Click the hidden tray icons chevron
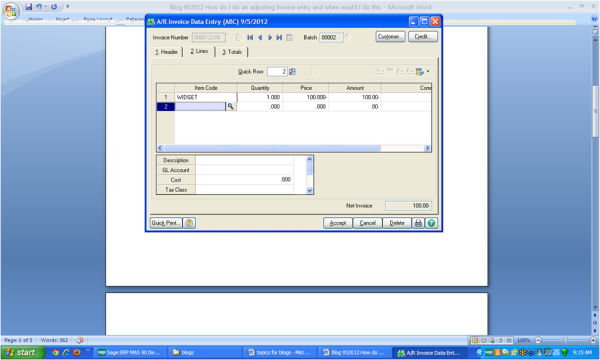600x360 pixels. 479,352
